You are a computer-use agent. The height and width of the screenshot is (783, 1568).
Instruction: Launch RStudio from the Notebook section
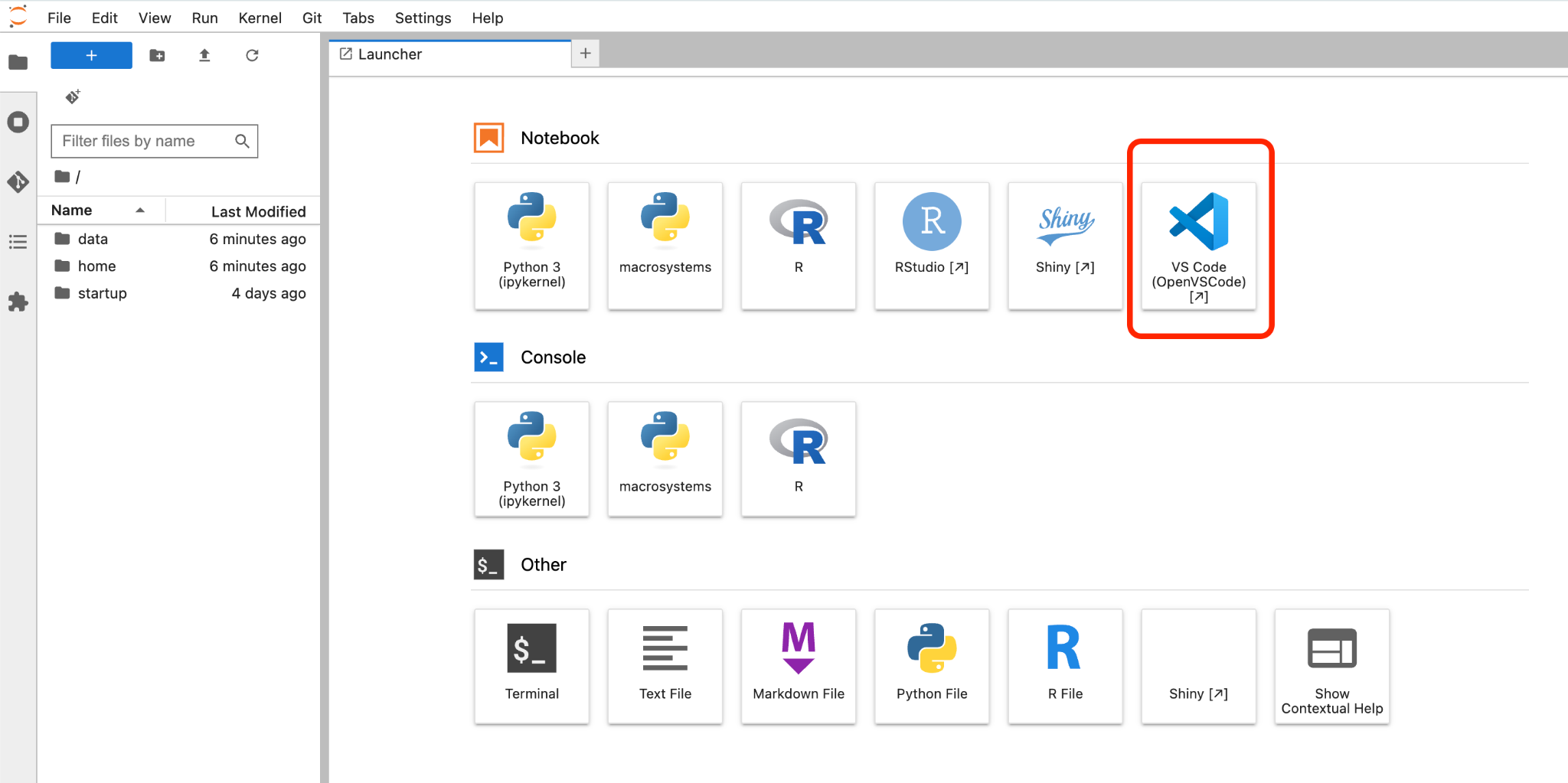pos(932,246)
